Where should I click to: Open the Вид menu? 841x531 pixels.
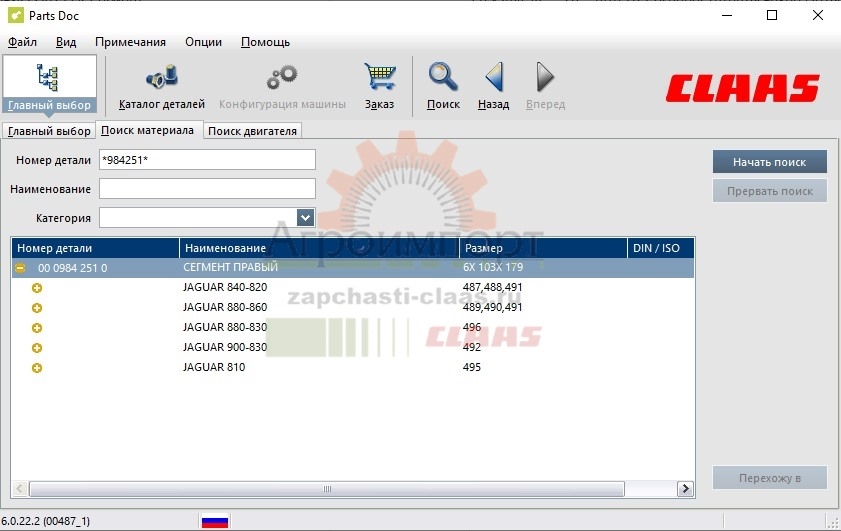[x=66, y=42]
